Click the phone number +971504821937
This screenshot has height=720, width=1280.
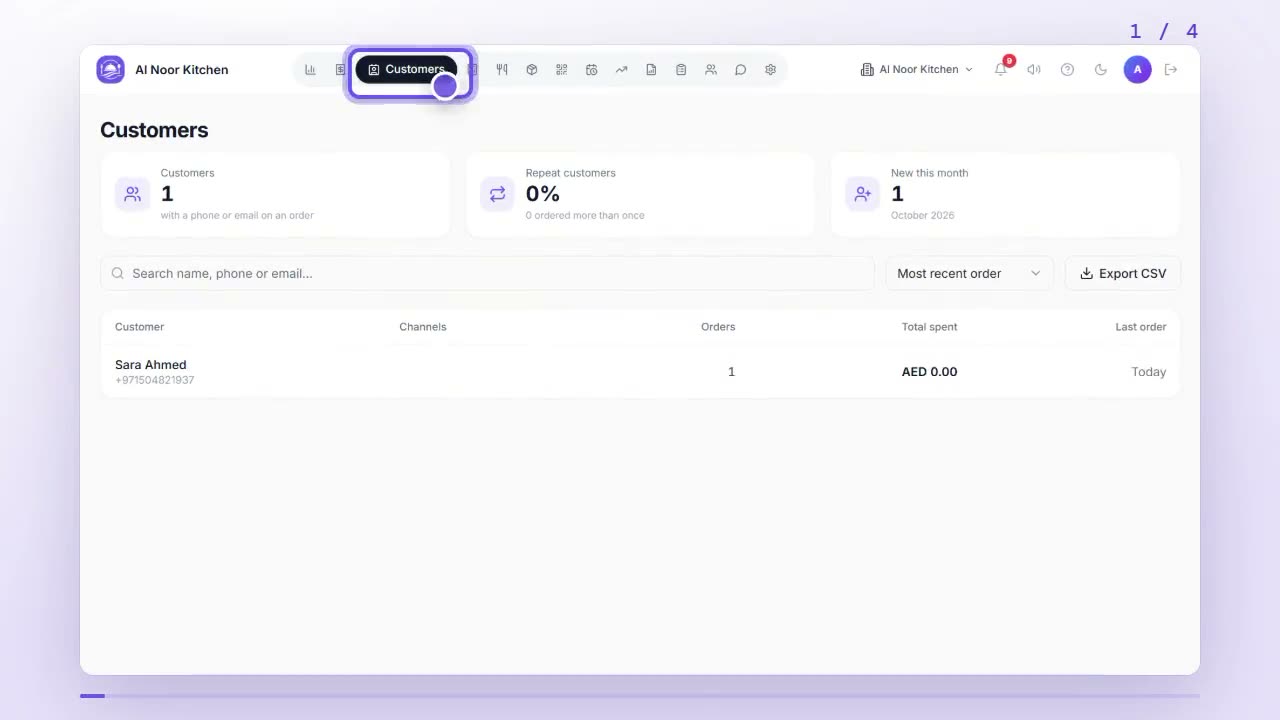[x=155, y=381]
